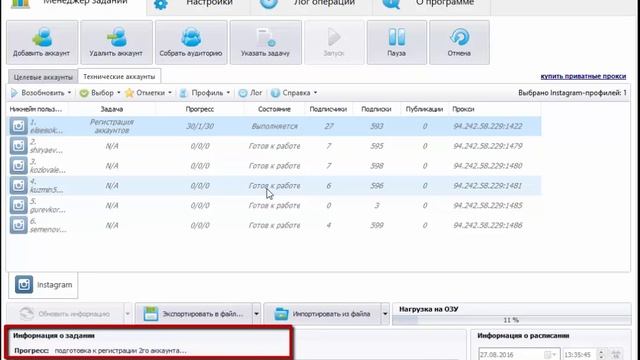The width and height of the screenshot is (640, 360).
Task: Click the Лог toolbar button
Action: 251,93
